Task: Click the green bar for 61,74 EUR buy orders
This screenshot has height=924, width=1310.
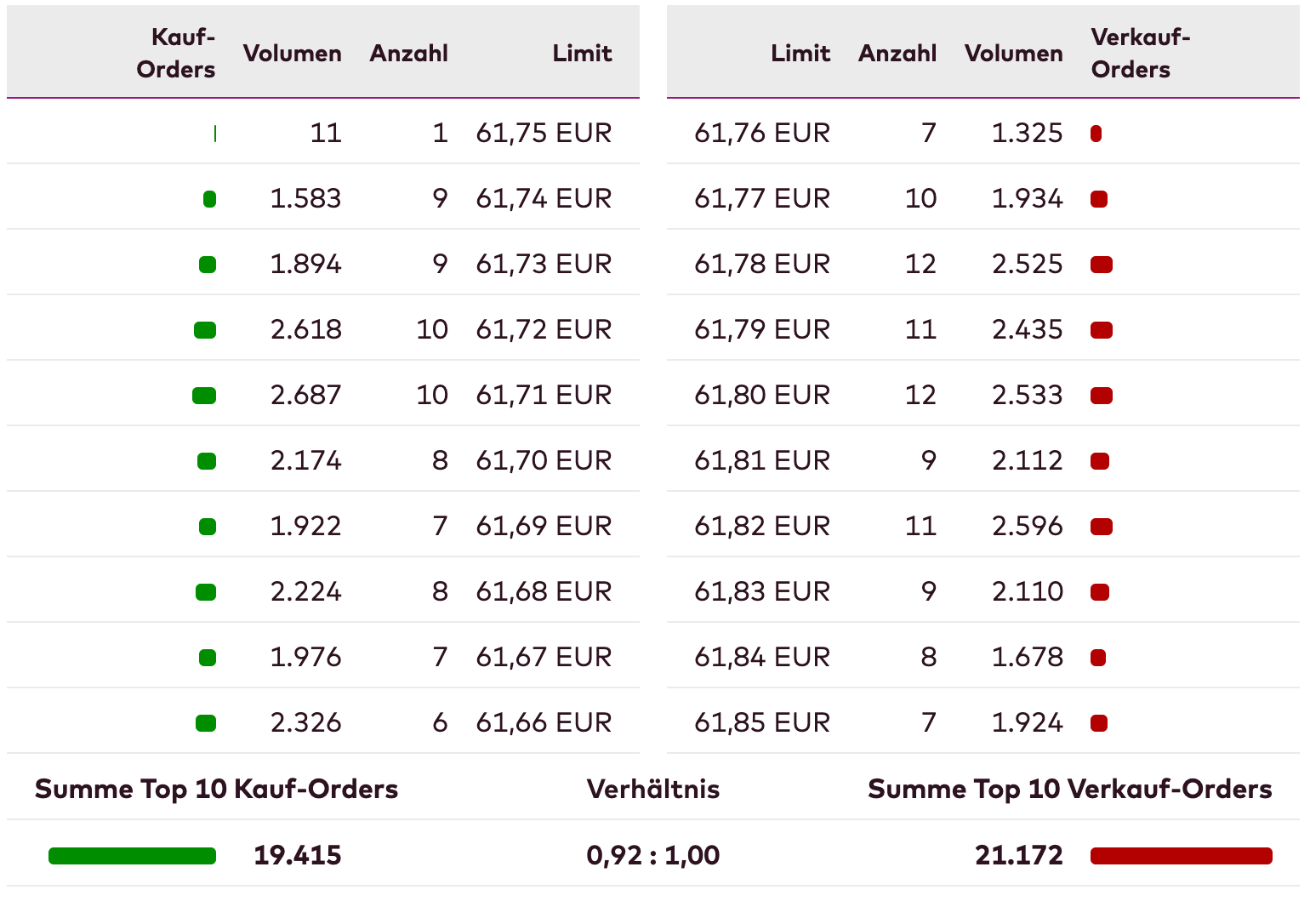Action: click(209, 199)
